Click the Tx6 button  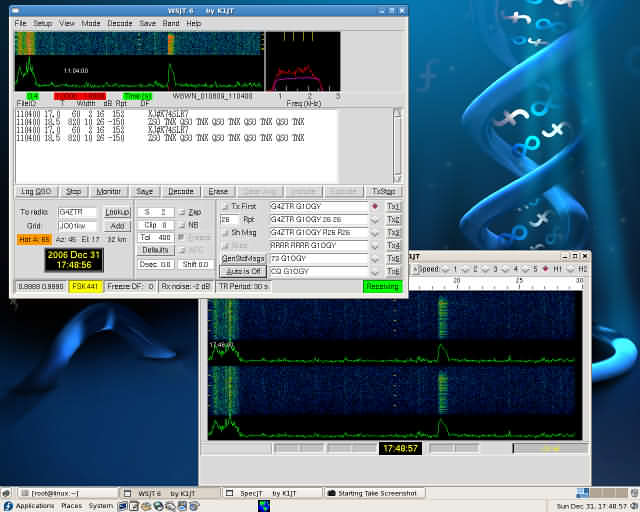point(393,271)
